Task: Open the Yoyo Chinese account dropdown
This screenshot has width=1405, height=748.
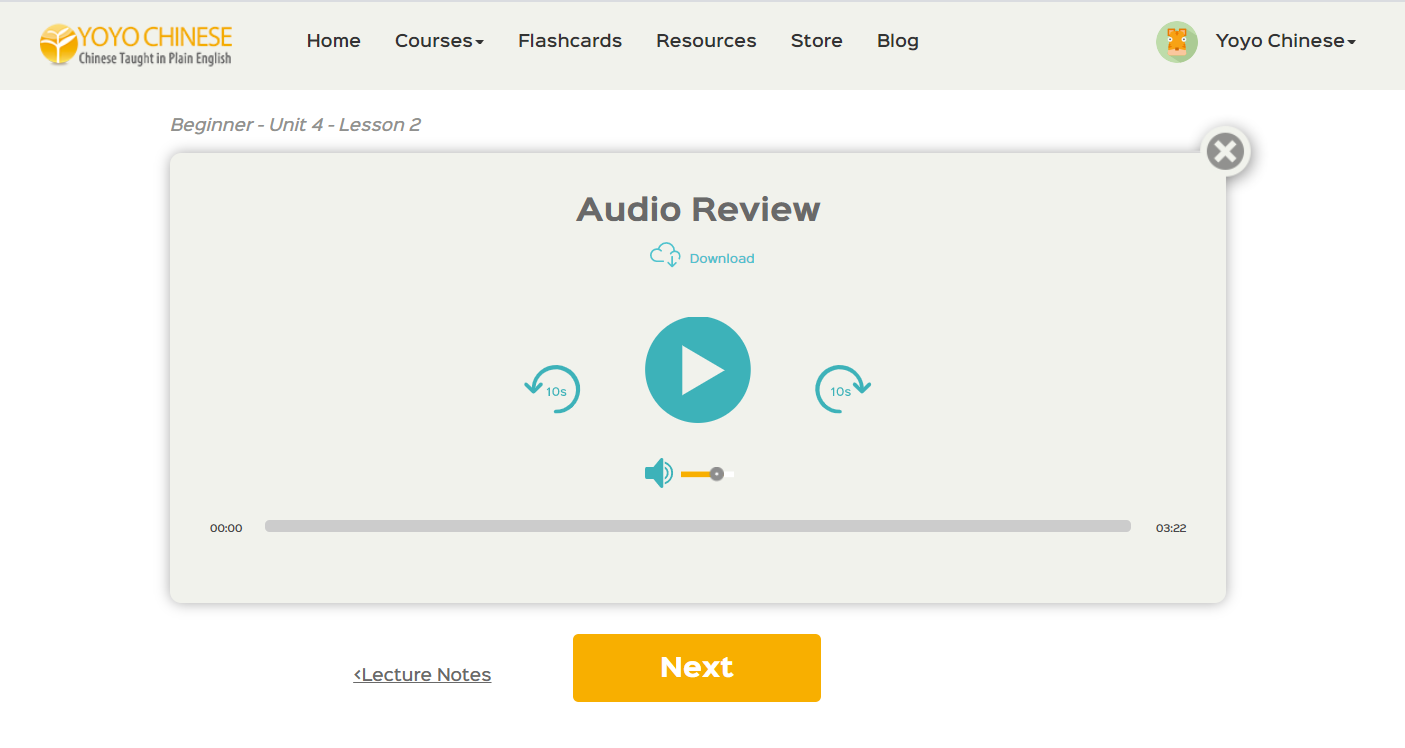Action: click(x=1285, y=41)
